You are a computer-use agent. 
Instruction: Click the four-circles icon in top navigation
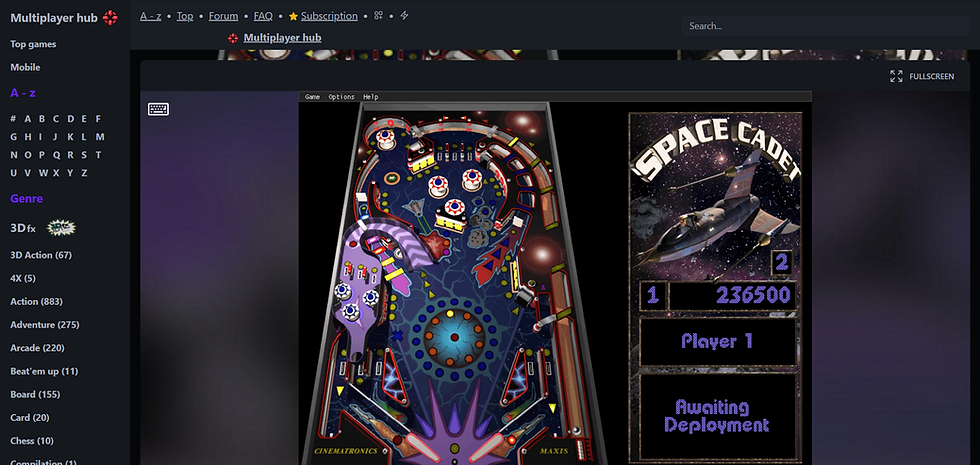pyautogui.click(x=378, y=16)
